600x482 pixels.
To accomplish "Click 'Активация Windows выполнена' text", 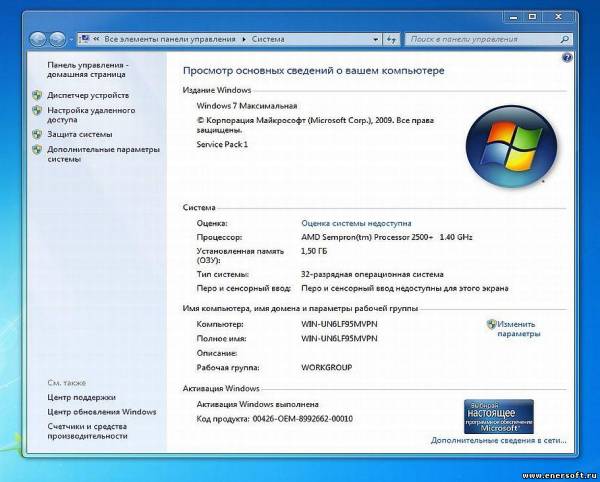I will click(x=258, y=404).
